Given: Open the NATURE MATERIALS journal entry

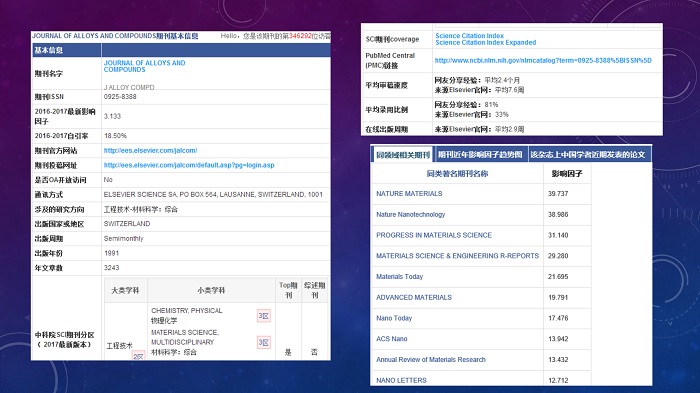Looking at the screenshot, I should click(x=409, y=193).
